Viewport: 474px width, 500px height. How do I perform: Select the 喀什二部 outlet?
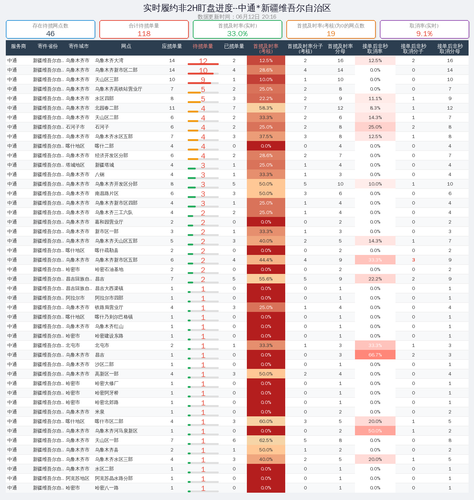pos(104,146)
